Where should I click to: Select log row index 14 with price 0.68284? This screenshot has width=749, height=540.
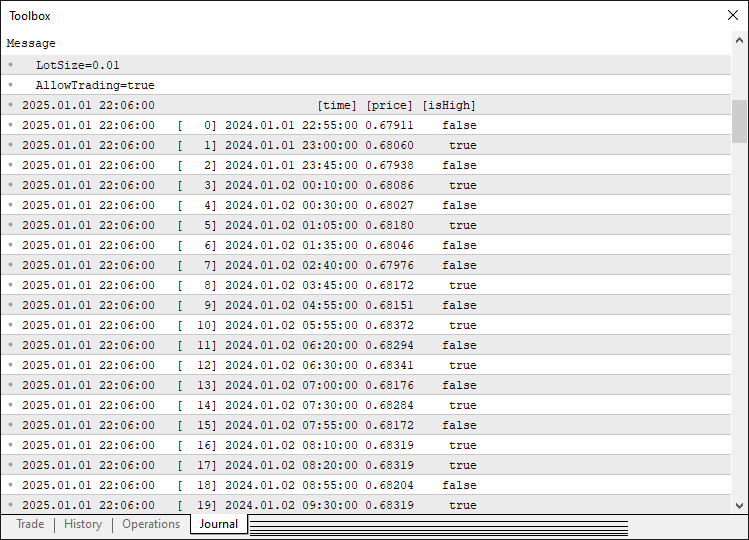click(366, 405)
